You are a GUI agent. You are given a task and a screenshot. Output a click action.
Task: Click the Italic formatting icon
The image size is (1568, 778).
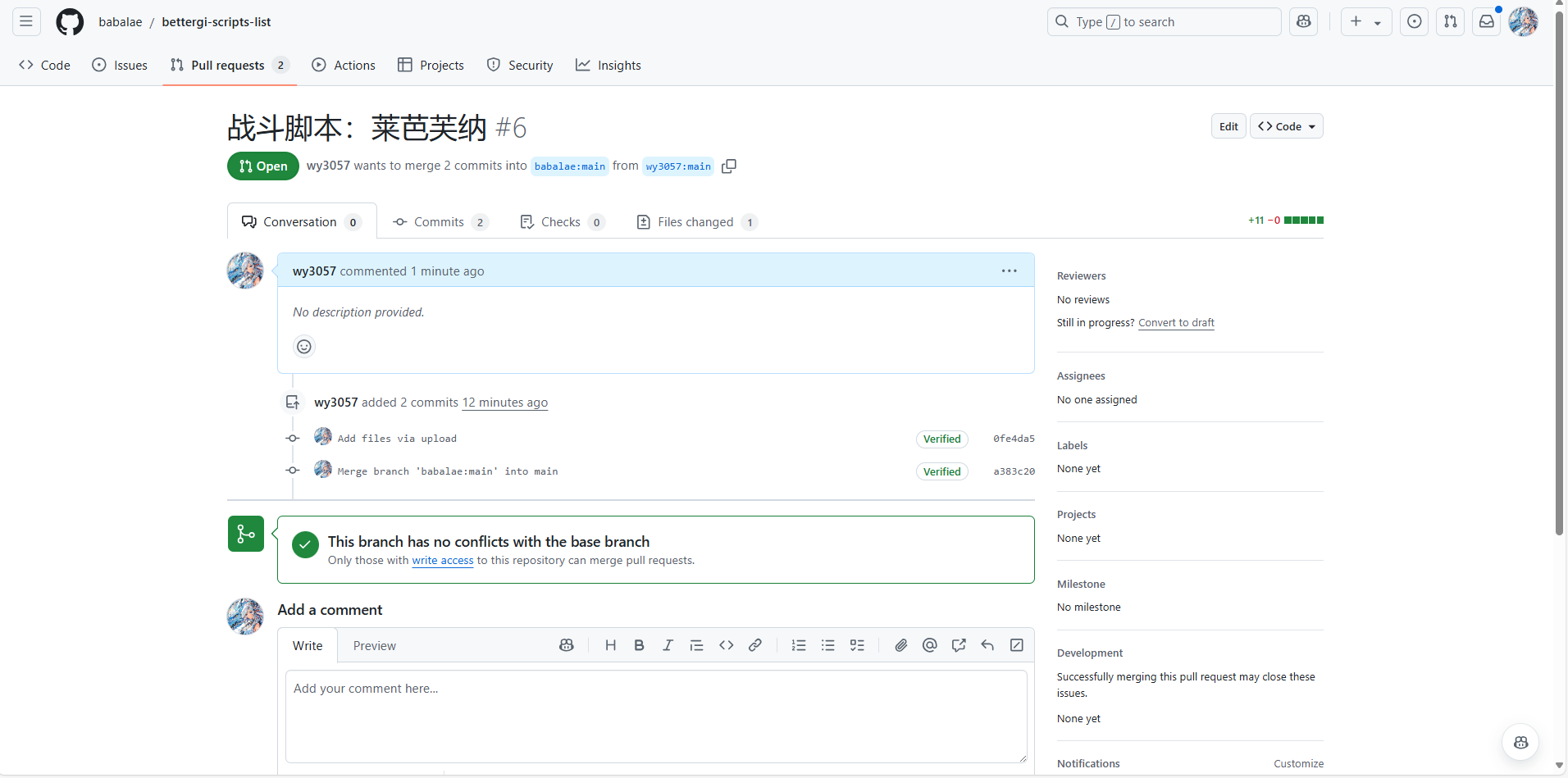[668, 646]
